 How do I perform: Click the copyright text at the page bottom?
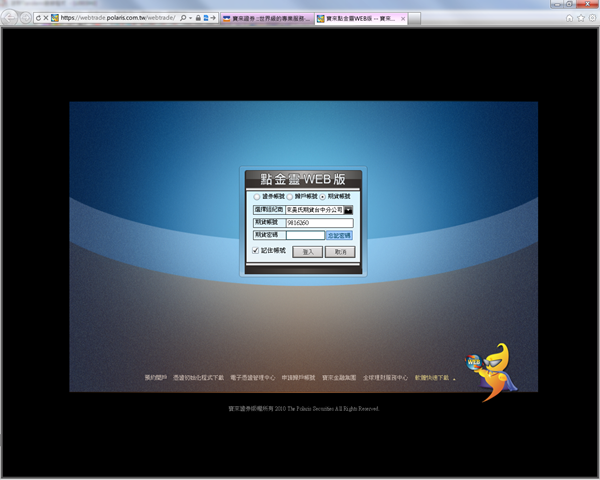[304, 409]
